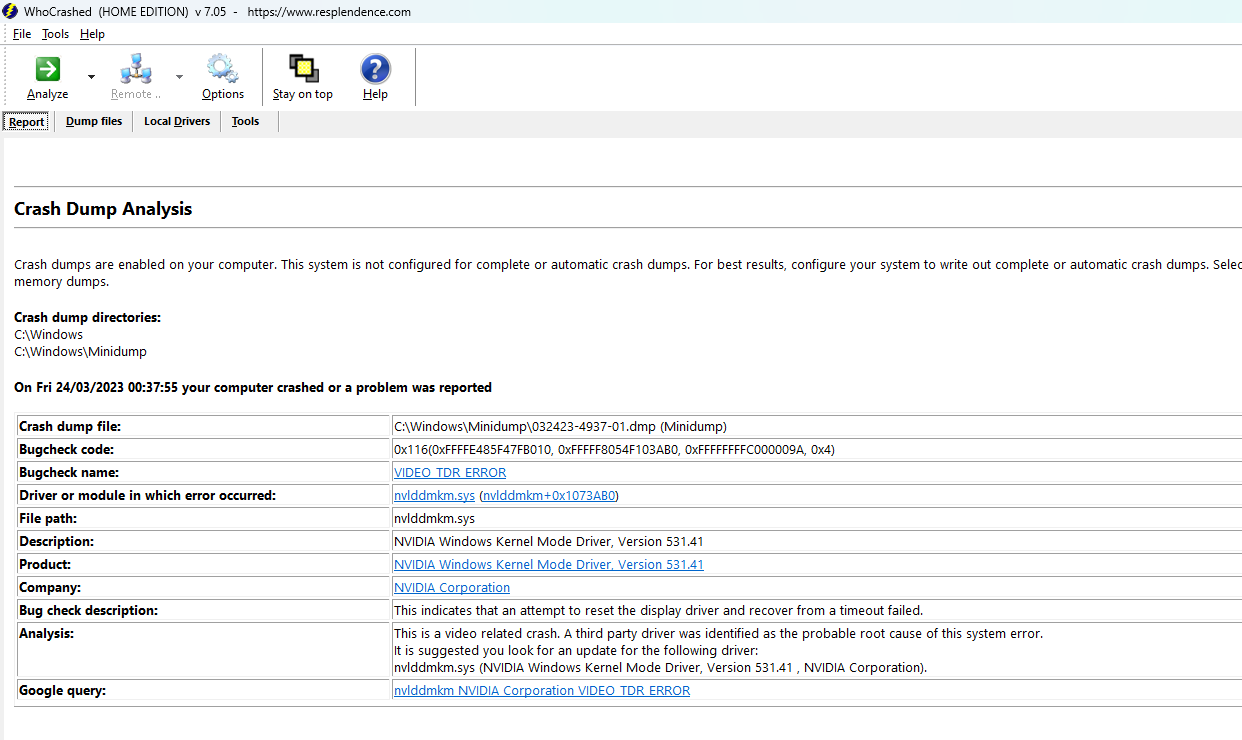The width and height of the screenshot is (1242, 740).
Task: Click the Company label cell
Action: click(204, 588)
